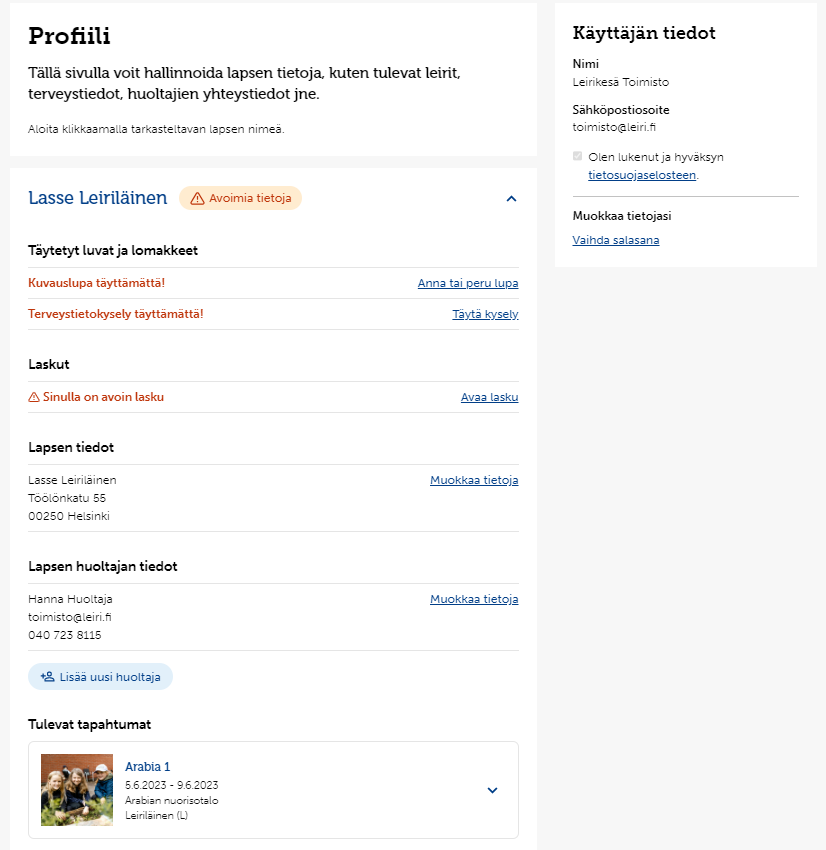Expand the Arabia 1 event card
The image size is (826, 850).
(492, 790)
